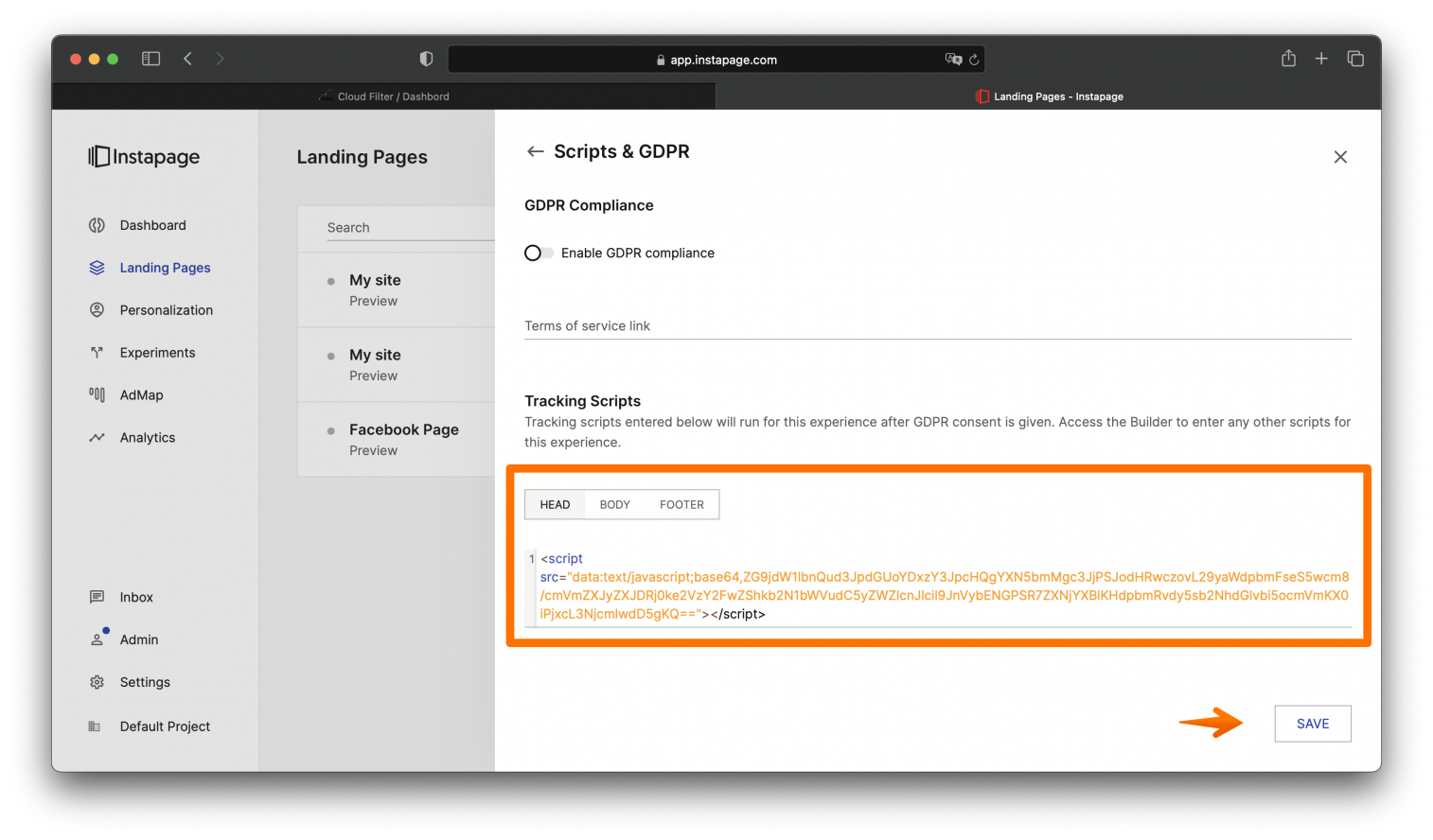
Task: Click Preview under first My site
Action: (373, 301)
